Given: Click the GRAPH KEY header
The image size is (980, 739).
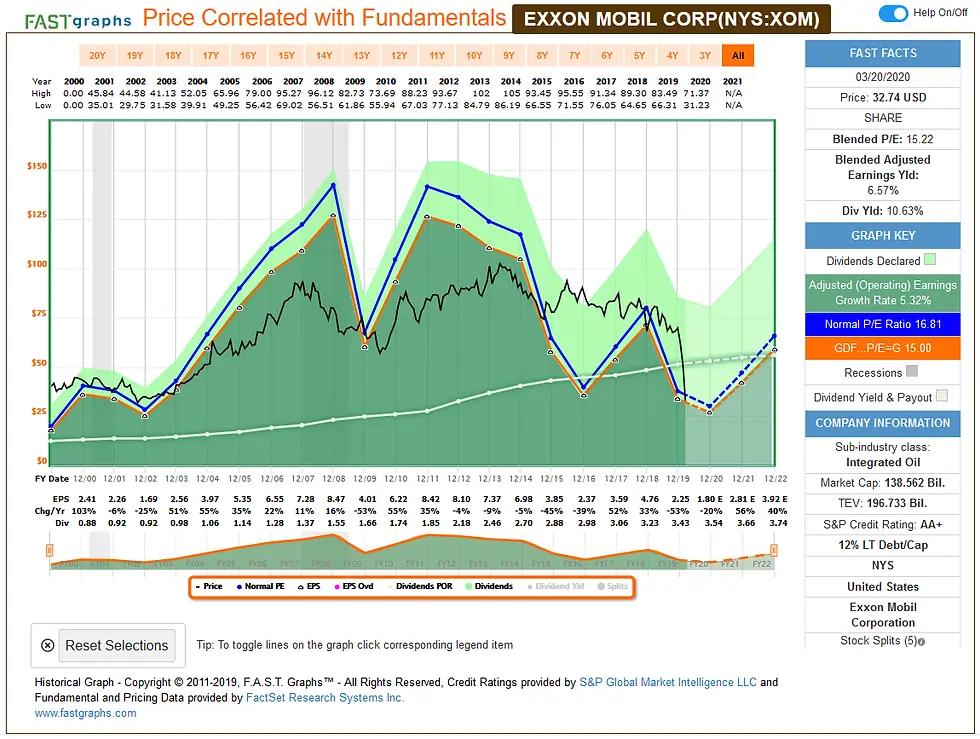Looking at the screenshot, I should click(882, 236).
